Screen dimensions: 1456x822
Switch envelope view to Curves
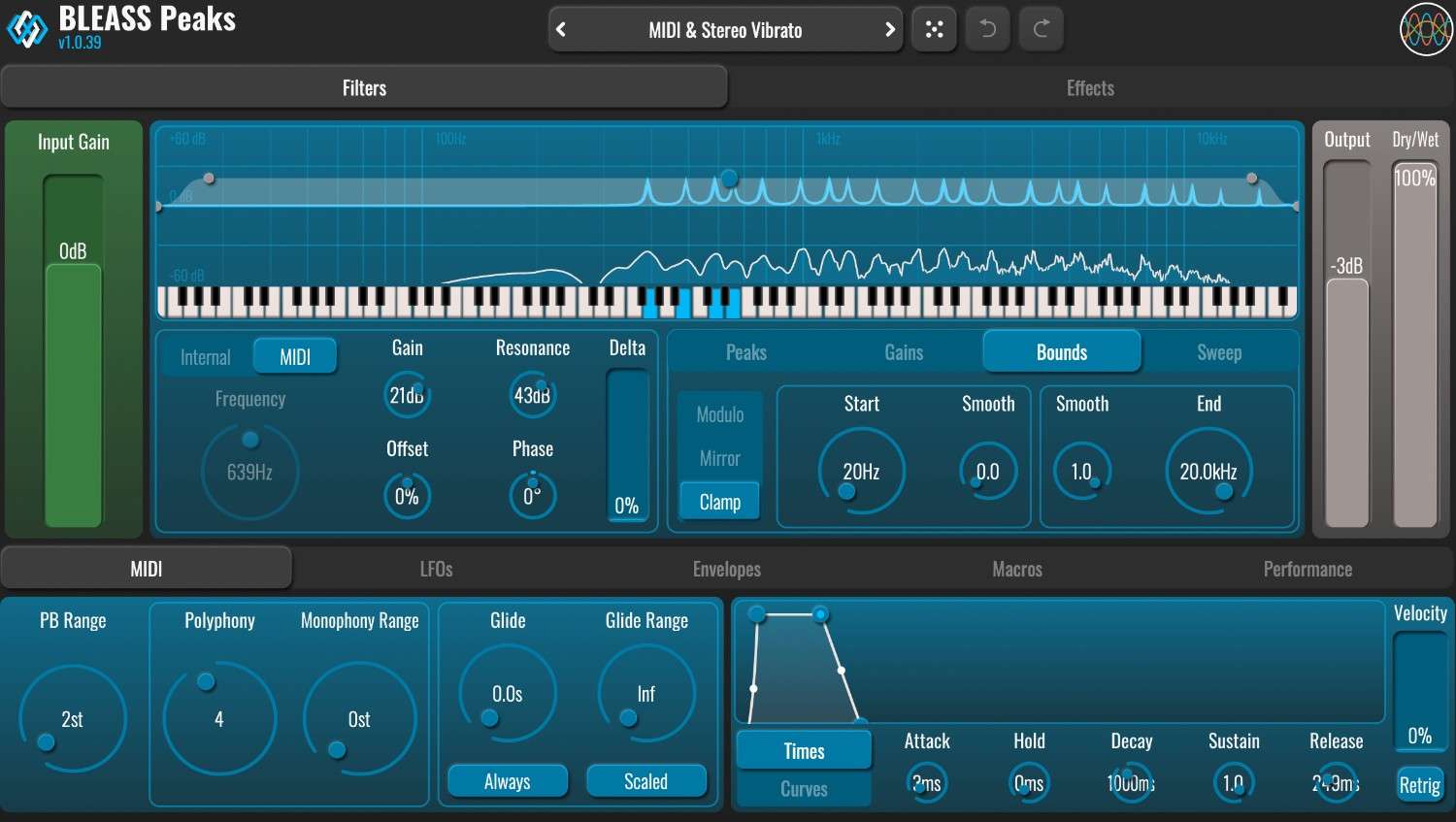pyautogui.click(x=803, y=788)
